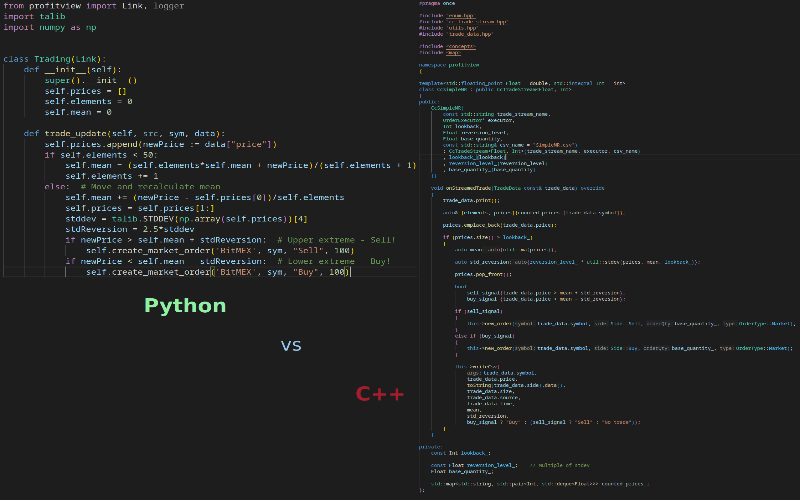Click the create_market_order "Sell" line
Screen dimensions: 800x500
coord(220,251)
